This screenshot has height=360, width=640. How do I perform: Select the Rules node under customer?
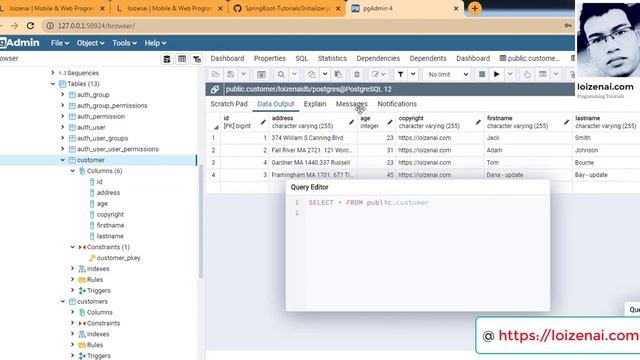pyautogui.click(x=95, y=280)
